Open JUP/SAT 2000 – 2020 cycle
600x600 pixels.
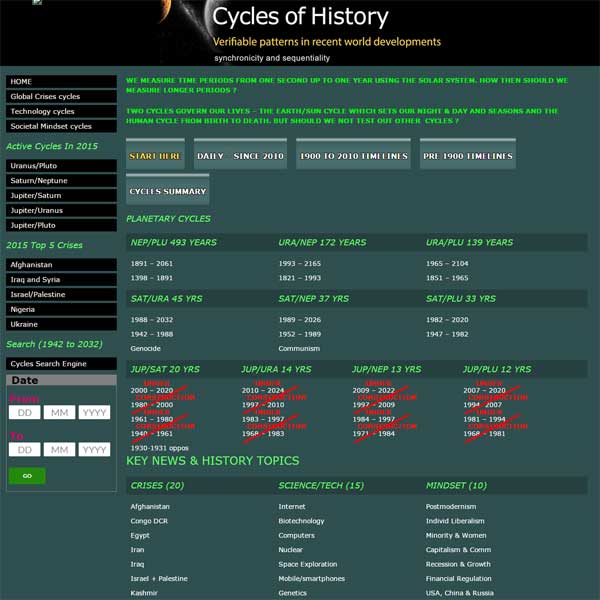152,391
